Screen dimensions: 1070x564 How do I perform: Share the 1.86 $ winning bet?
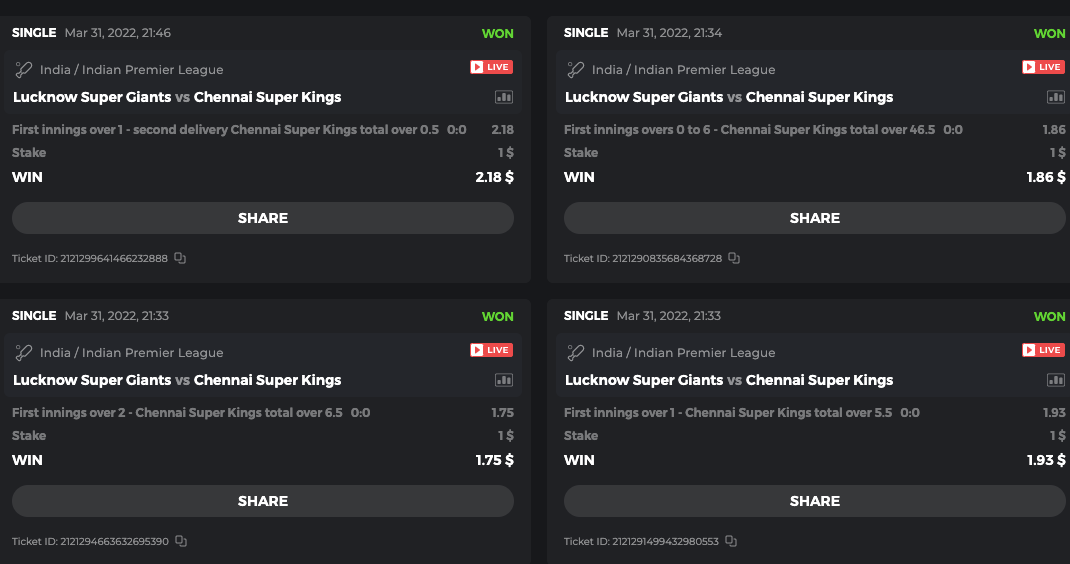815,218
